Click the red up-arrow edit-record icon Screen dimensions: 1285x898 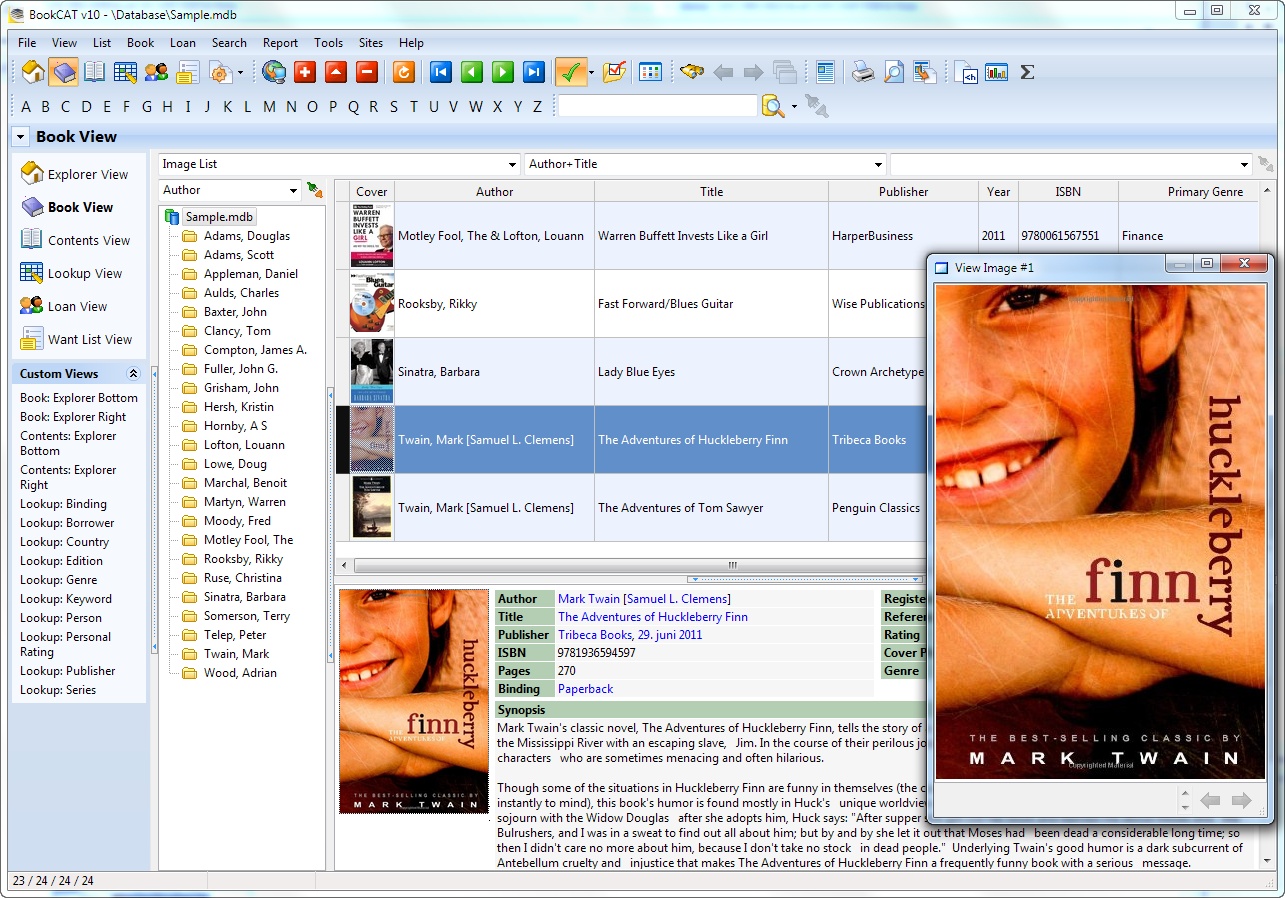click(x=336, y=72)
